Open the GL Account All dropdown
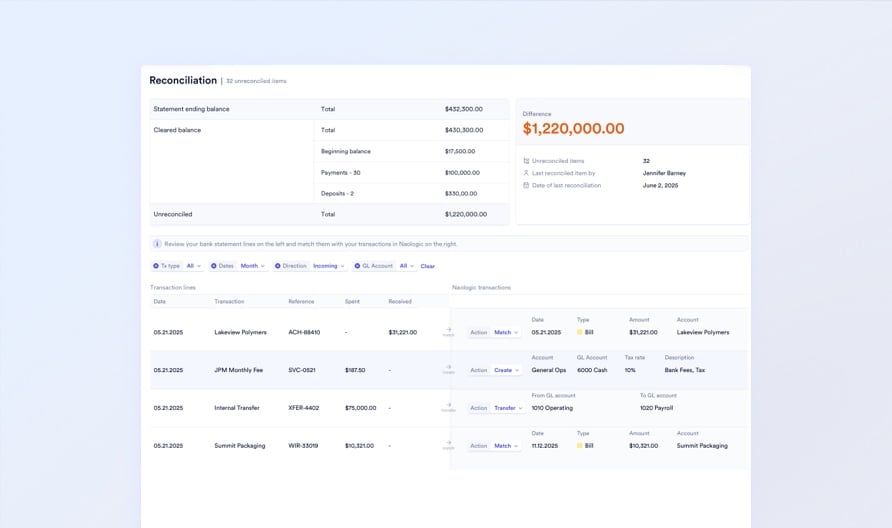This screenshot has width=892, height=528. [x=406, y=266]
